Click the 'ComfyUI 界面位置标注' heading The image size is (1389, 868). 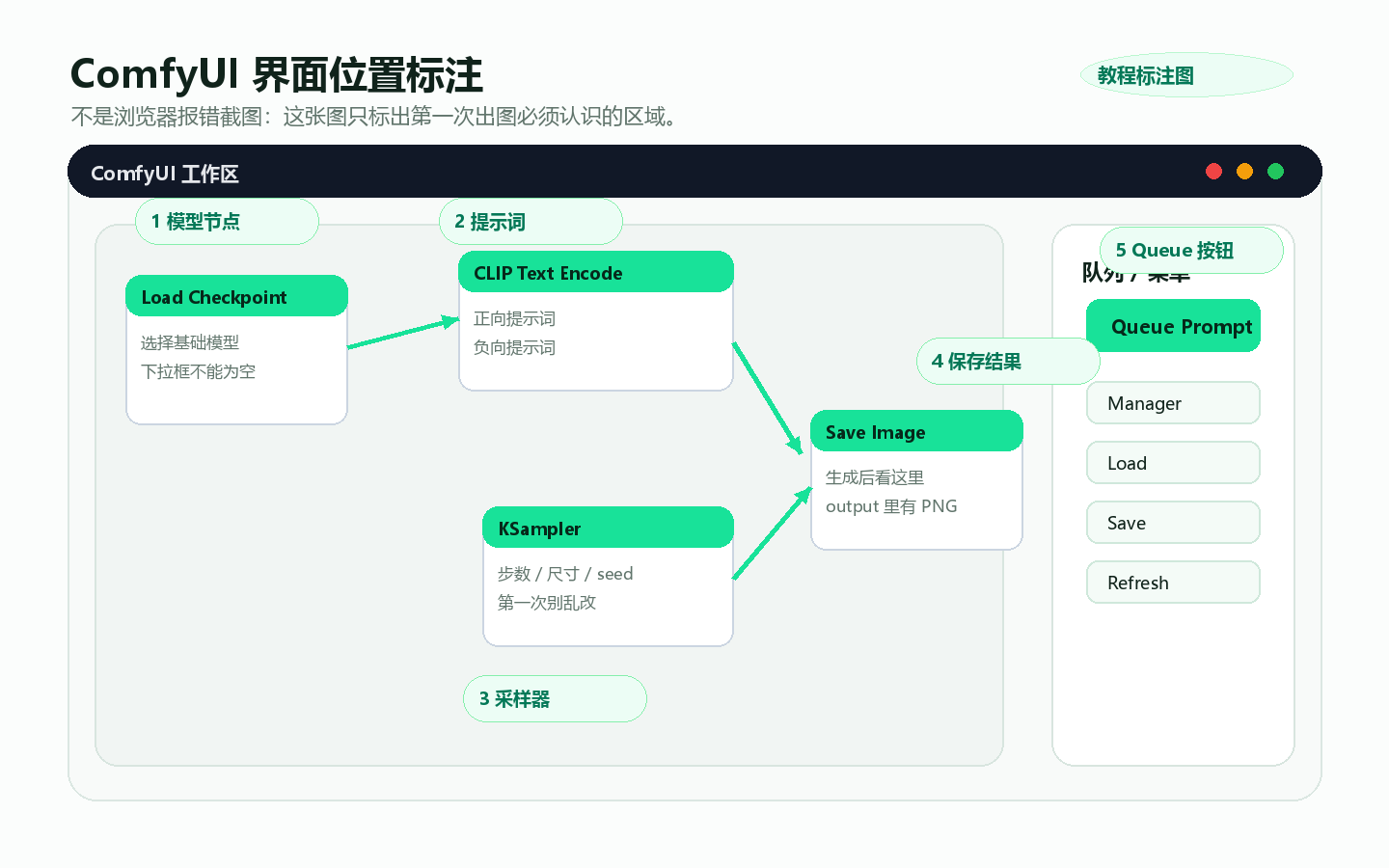[277, 74]
